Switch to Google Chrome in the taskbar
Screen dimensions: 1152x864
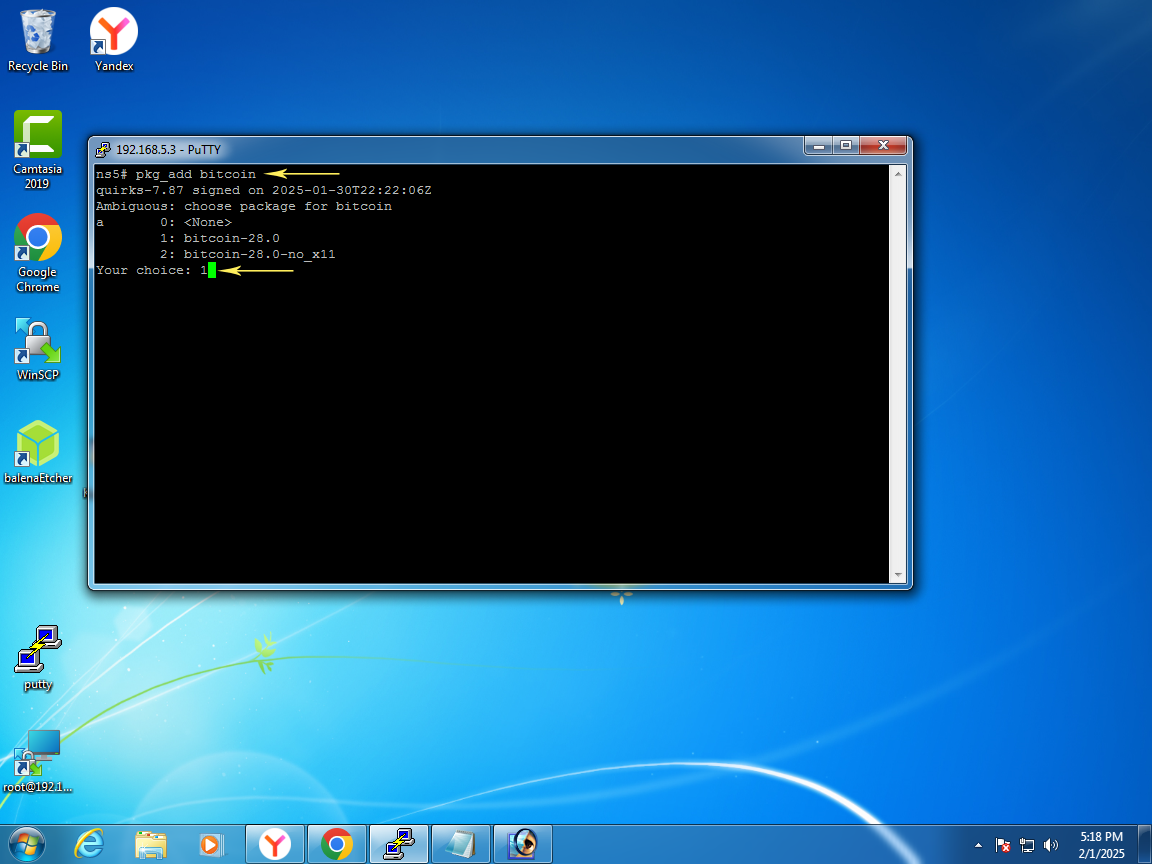pos(336,844)
